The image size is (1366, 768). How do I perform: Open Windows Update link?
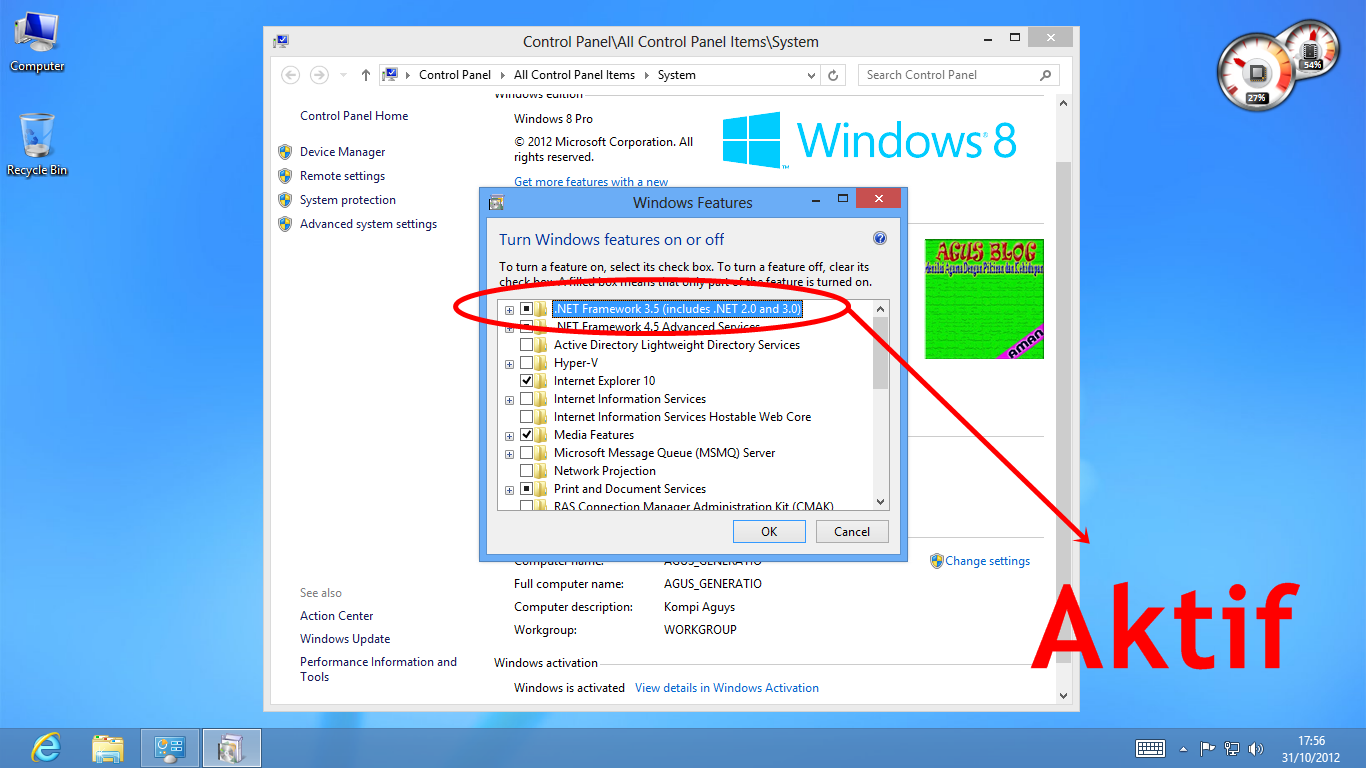[x=345, y=639]
